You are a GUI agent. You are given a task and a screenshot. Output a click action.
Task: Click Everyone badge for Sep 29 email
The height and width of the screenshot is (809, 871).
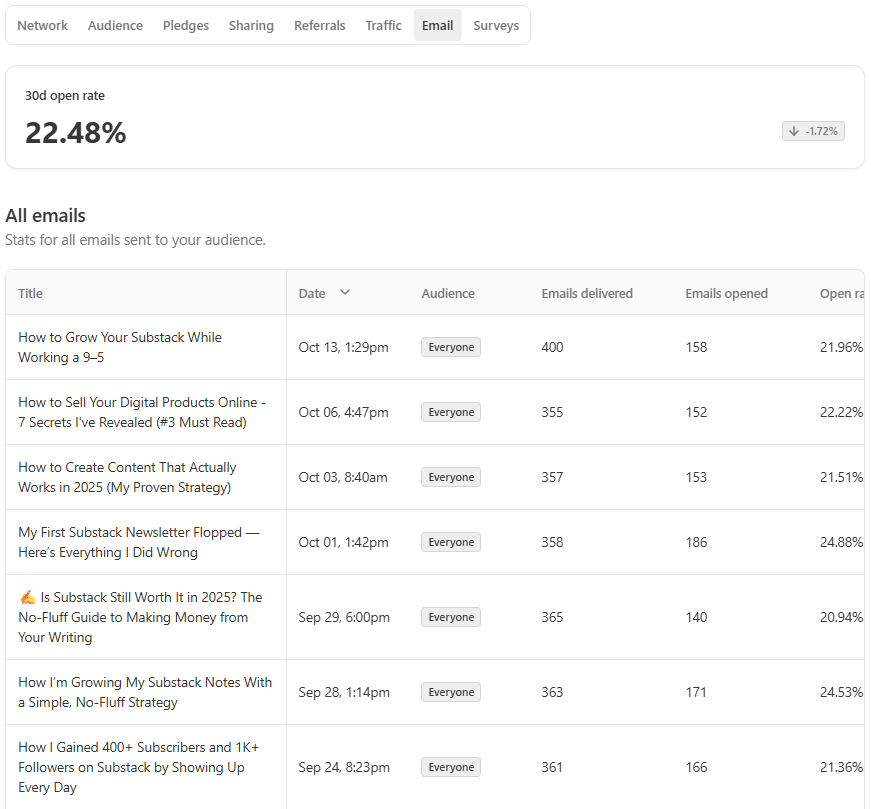pyautogui.click(x=451, y=617)
